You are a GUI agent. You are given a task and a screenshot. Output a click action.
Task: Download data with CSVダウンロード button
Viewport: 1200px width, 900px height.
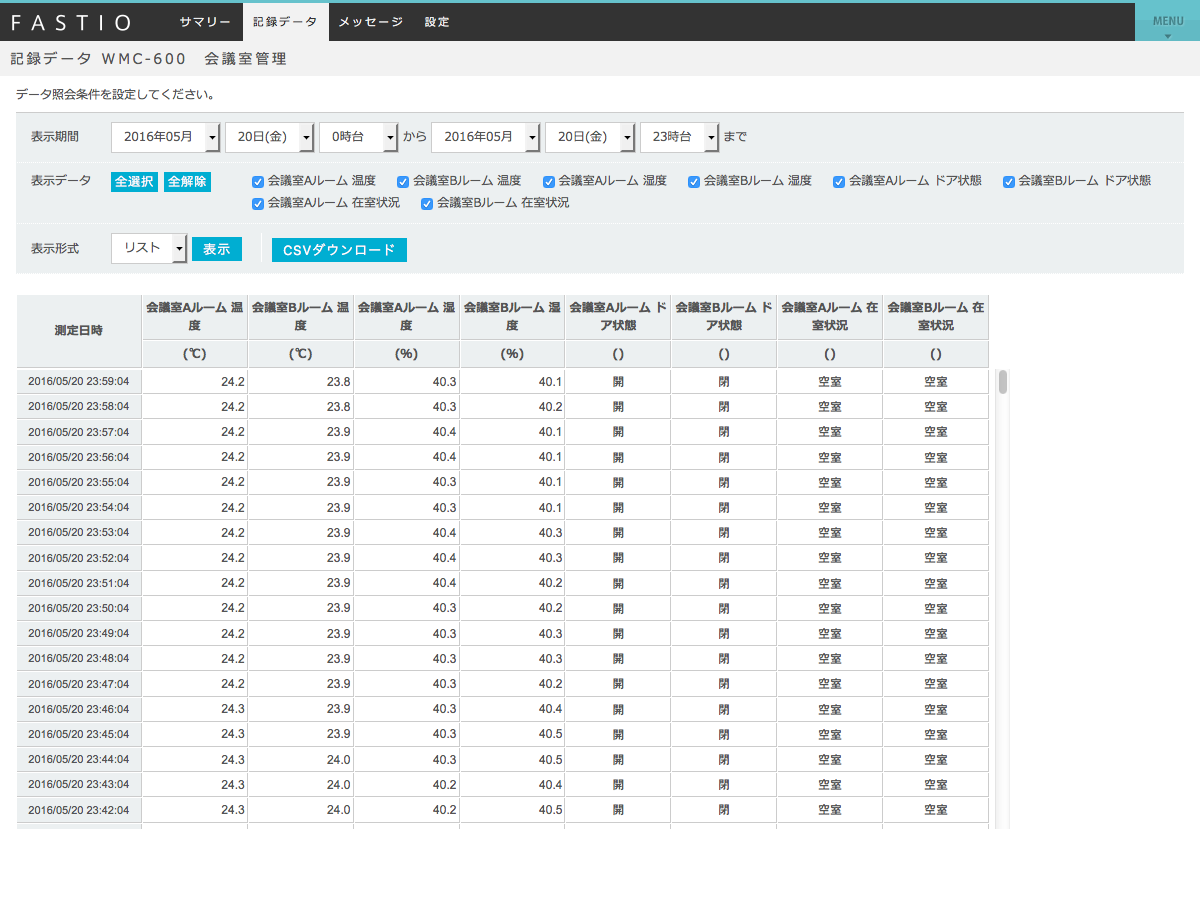click(339, 250)
